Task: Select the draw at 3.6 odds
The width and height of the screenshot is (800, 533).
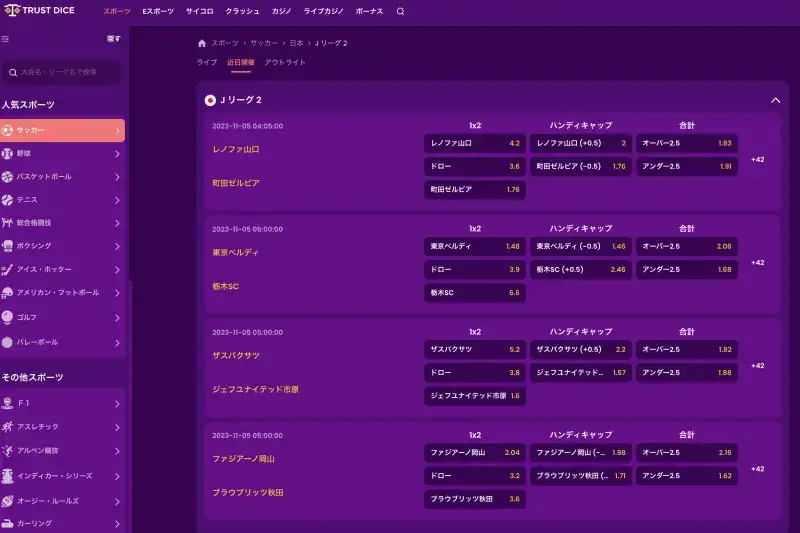Action: 474,166
